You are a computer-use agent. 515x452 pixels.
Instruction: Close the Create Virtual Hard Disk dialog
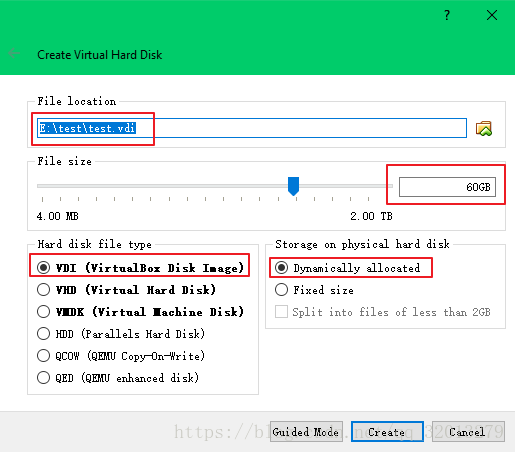(492, 15)
